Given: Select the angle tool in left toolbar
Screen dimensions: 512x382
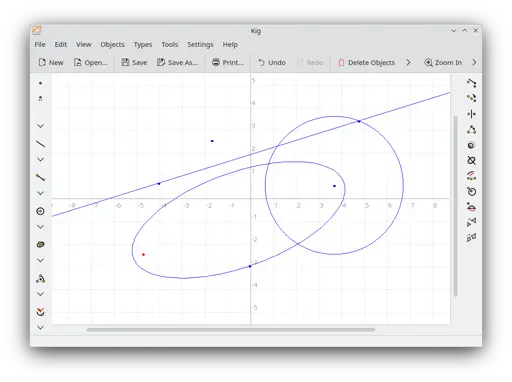Looking at the screenshot, I should pyautogui.click(x=40, y=278).
